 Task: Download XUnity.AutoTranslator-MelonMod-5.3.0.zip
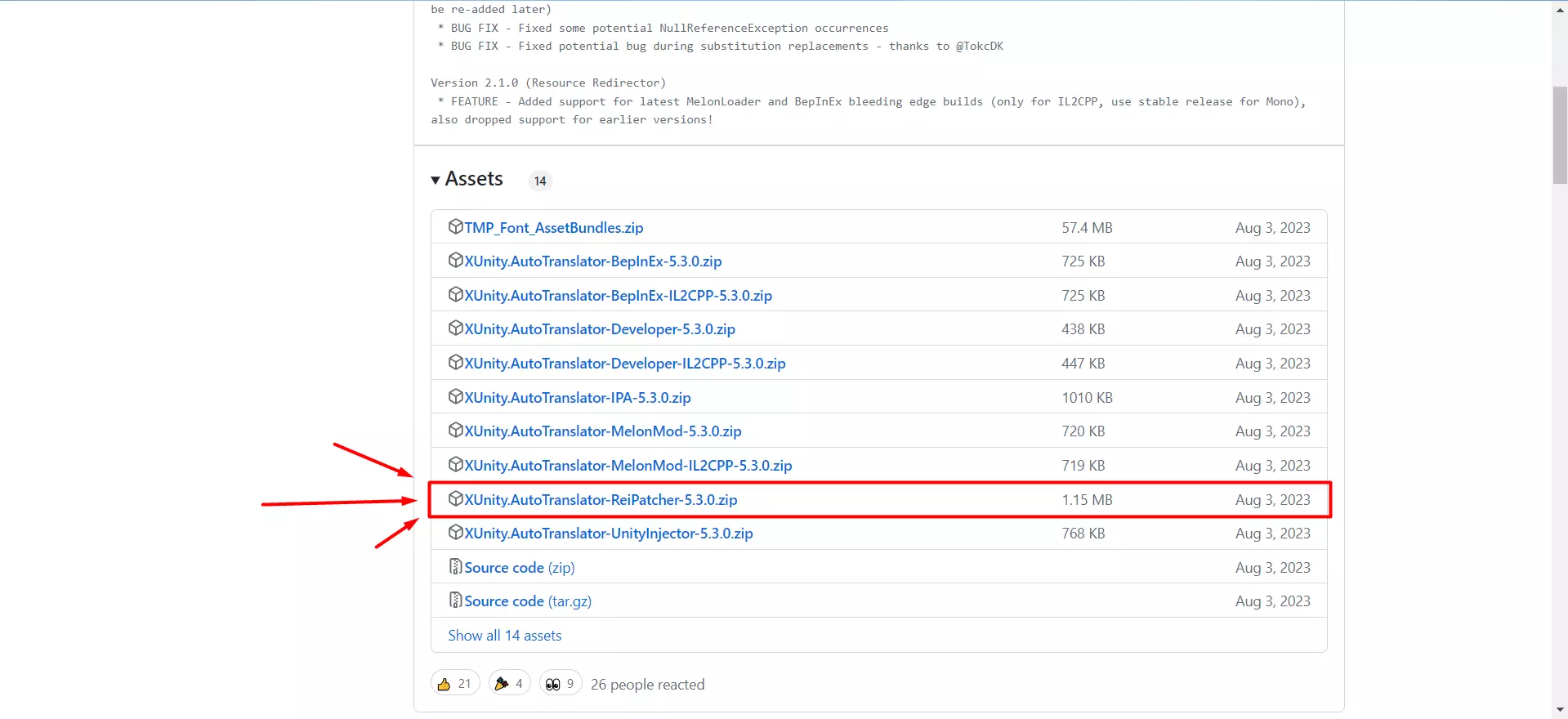coord(603,431)
